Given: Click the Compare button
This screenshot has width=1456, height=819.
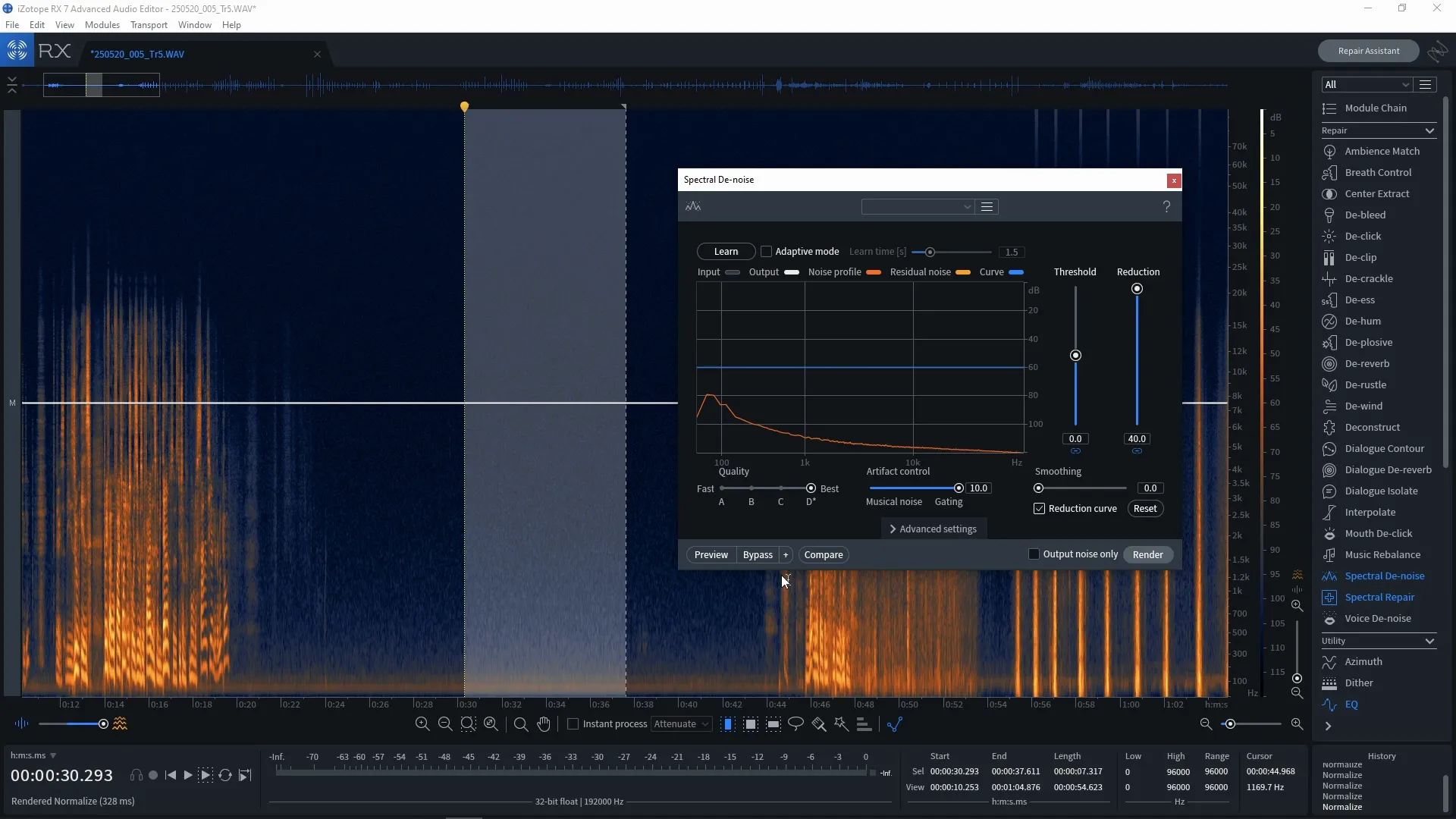Looking at the screenshot, I should point(824,555).
